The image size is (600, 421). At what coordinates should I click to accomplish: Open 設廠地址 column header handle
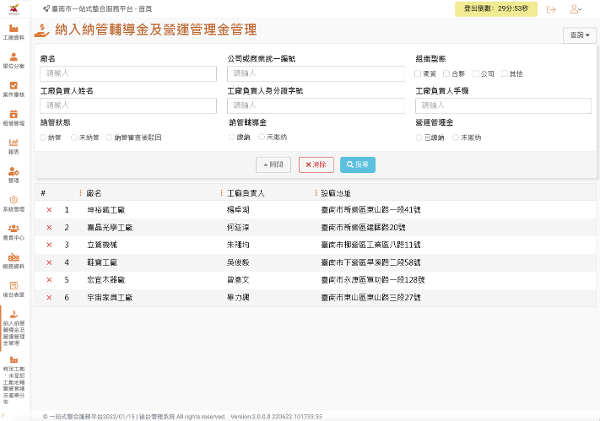point(316,193)
